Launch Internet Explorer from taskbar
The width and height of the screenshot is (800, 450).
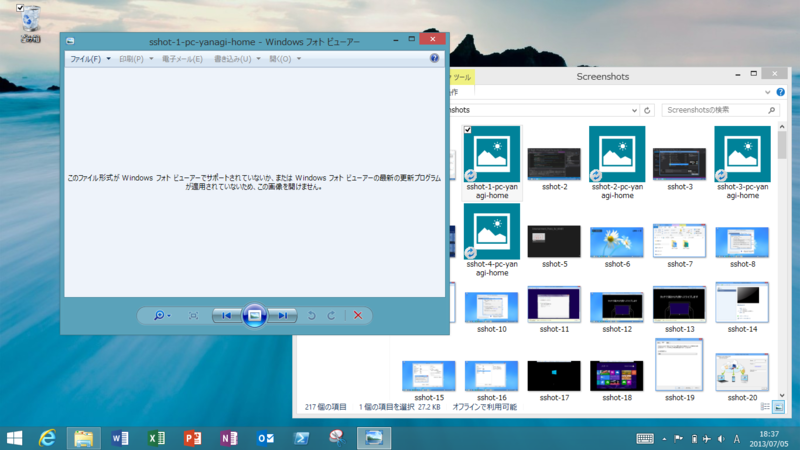[47, 438]
